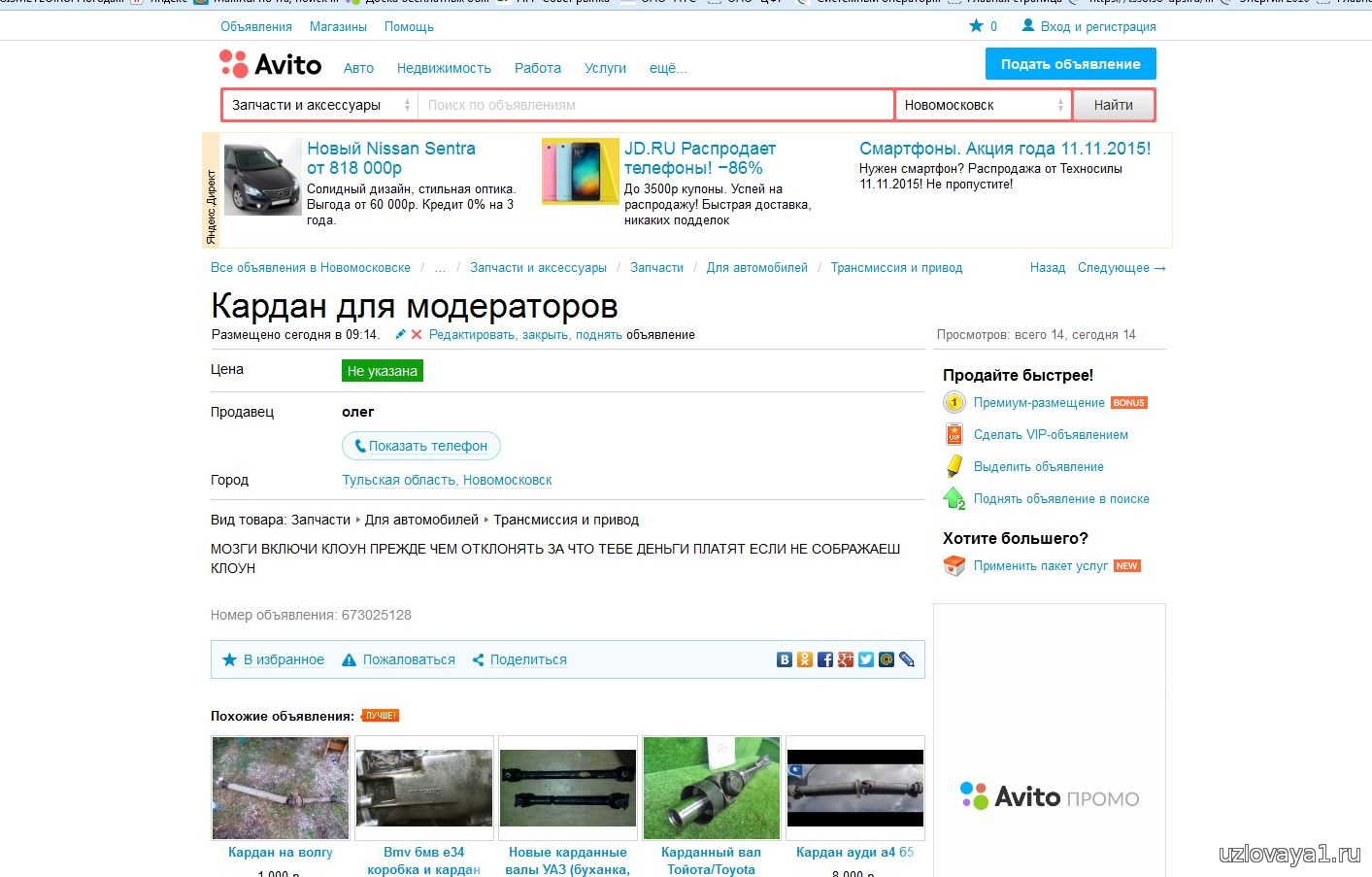Open Карданный вал Тойота/Toyota thumbnail
1372x877 pixels.
point(712,788)
